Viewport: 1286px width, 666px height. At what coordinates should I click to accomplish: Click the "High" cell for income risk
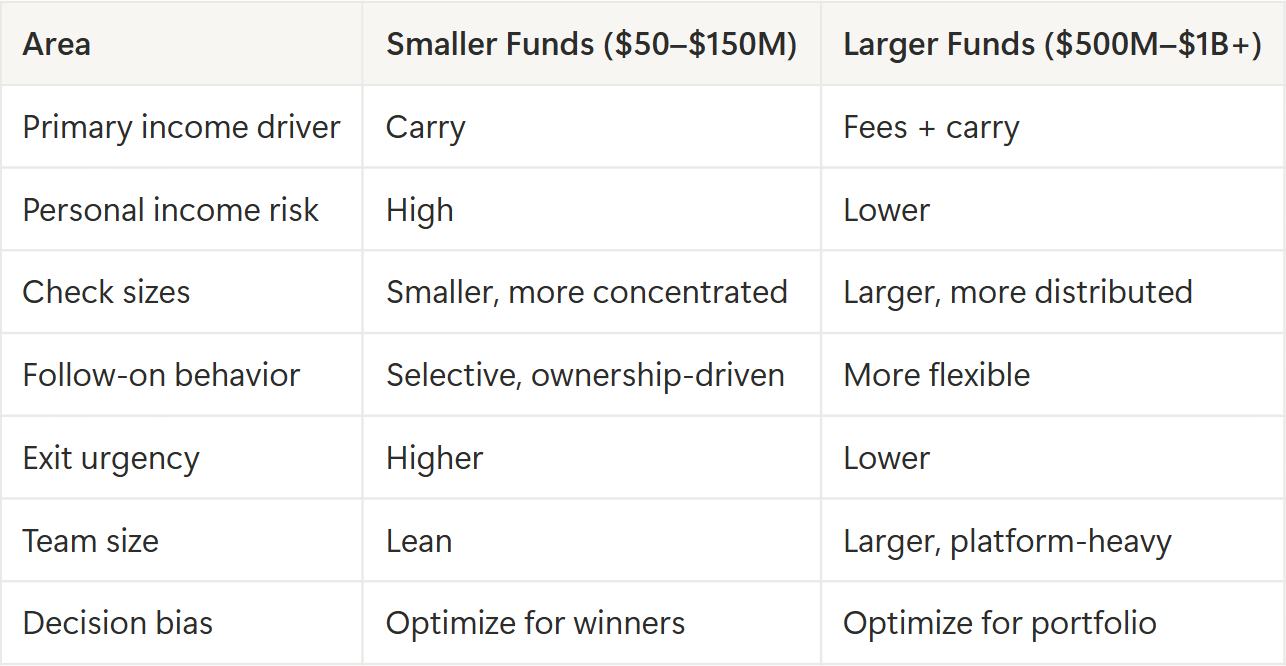coord(420,210)
